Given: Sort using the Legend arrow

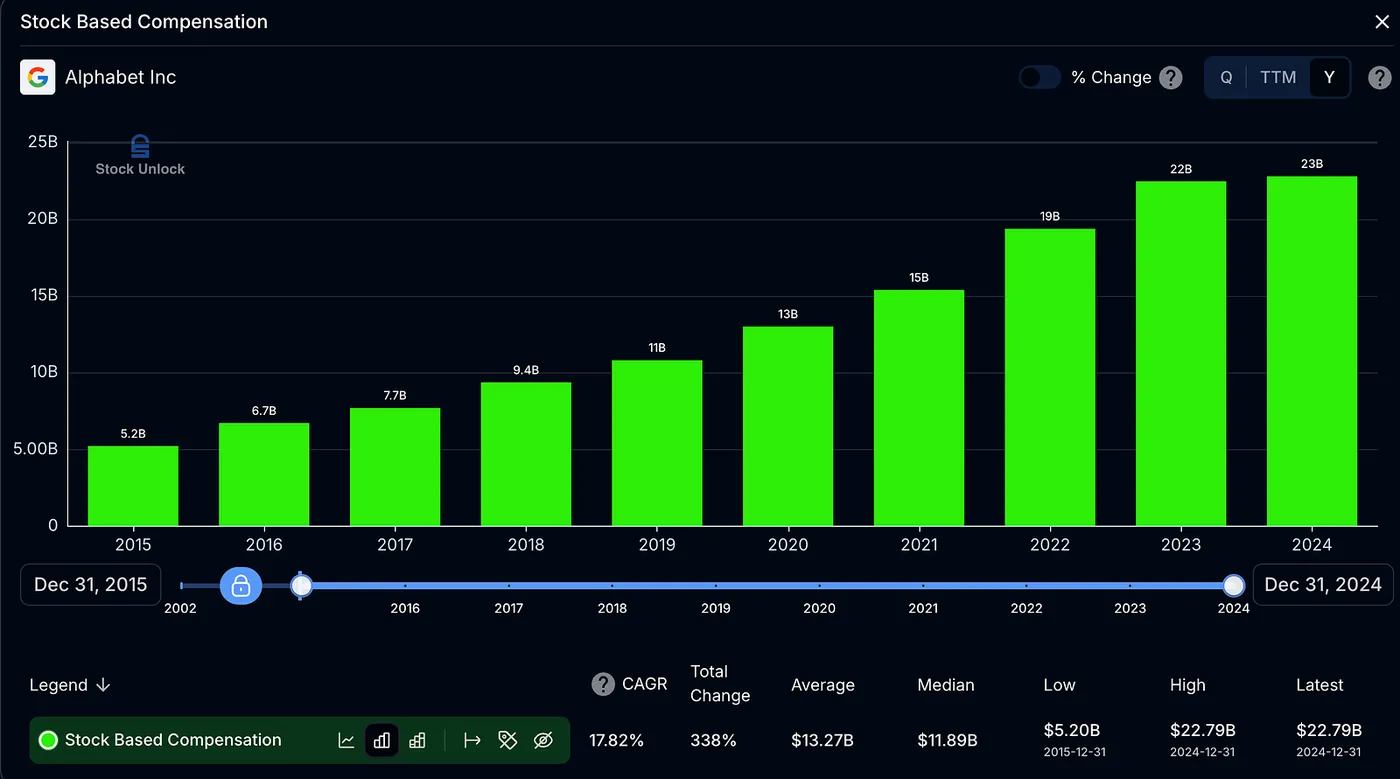Looking at the screenshot, I should click(x=103, y=685).
